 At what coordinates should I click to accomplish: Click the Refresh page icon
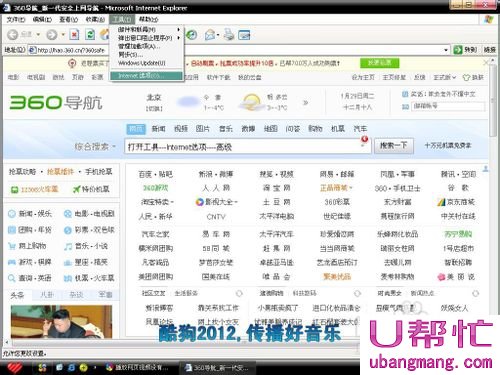point(90,34)
